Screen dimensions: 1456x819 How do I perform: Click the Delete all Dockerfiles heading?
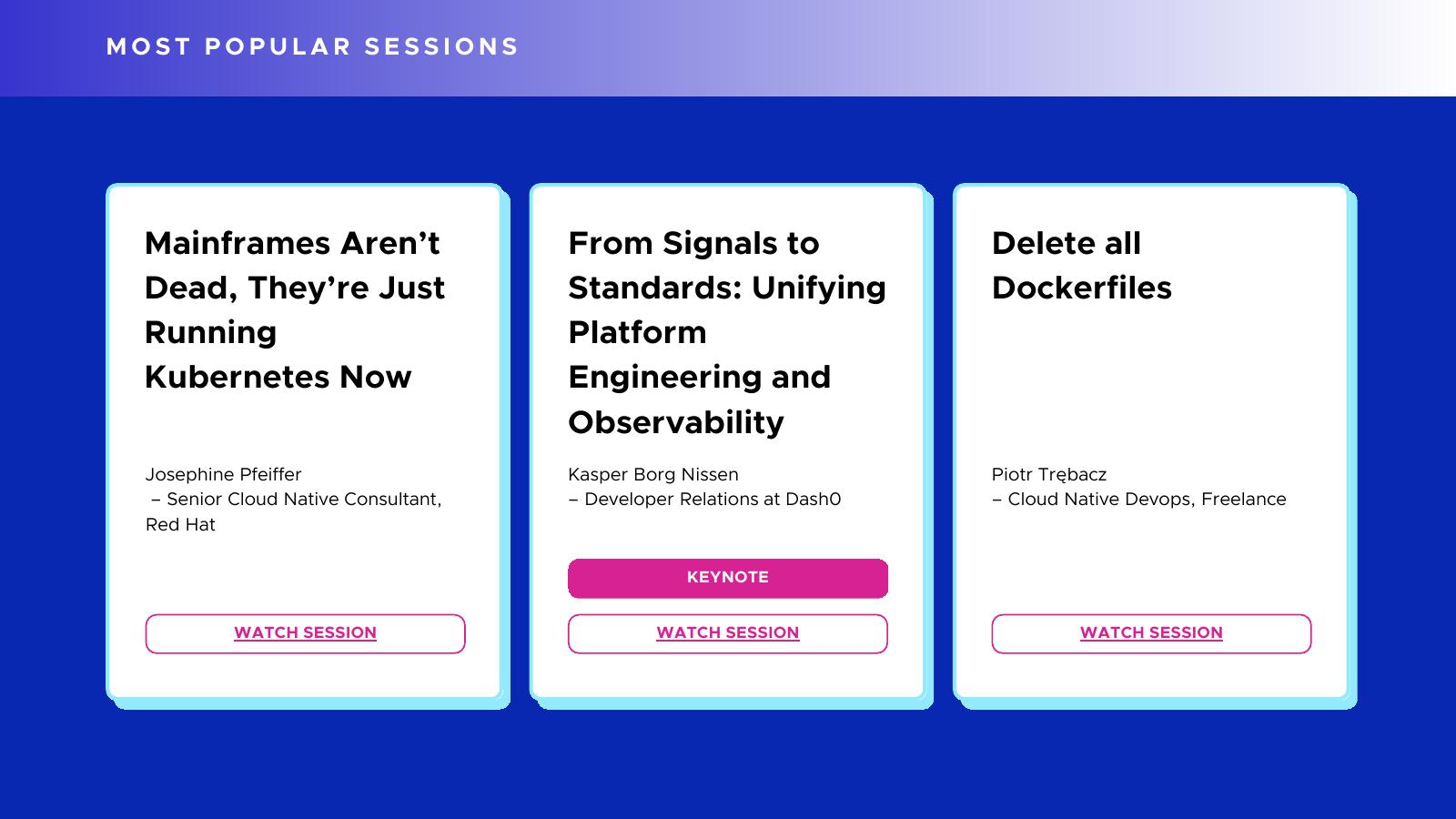pyautogui.click(x=1081, y=265)
